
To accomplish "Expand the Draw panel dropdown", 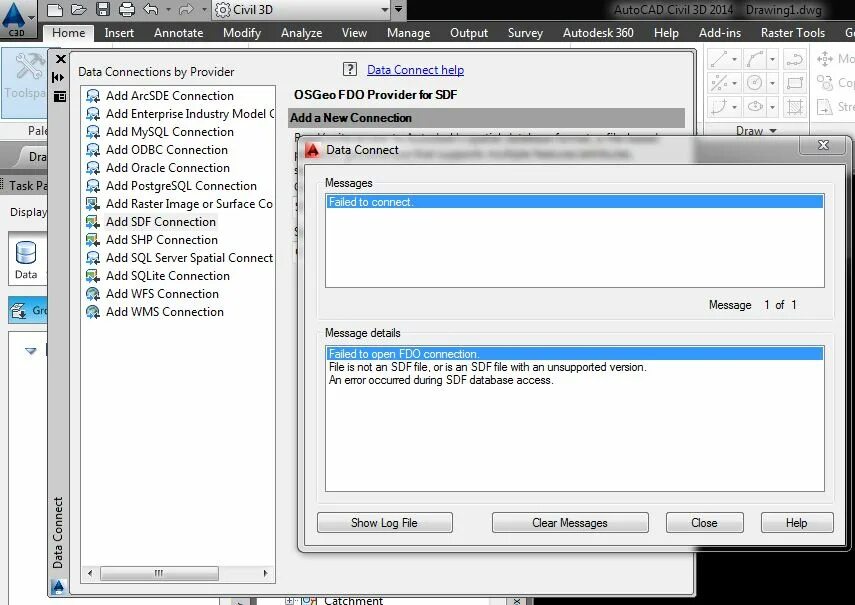I will coord(756,131).
